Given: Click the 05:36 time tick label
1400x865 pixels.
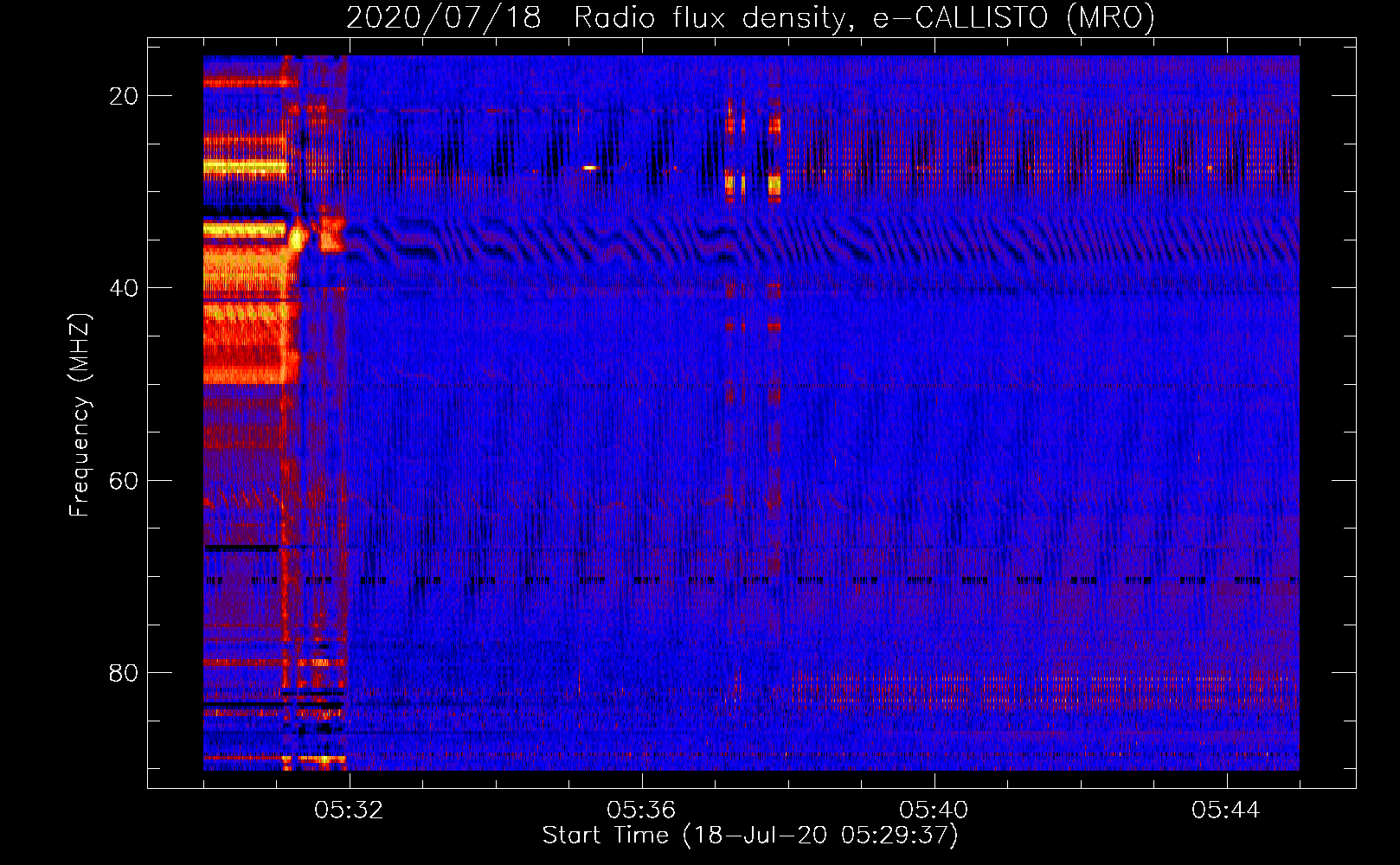Looking at the screenshot, I should [x=641, y=811].
